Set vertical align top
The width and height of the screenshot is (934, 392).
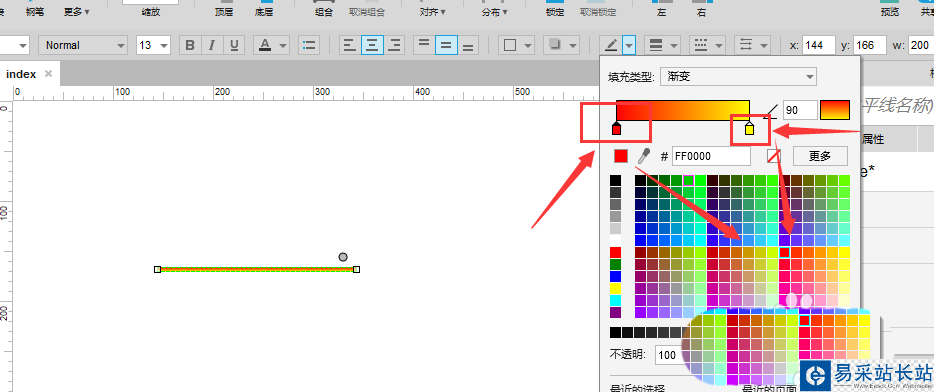coord(424,45)
